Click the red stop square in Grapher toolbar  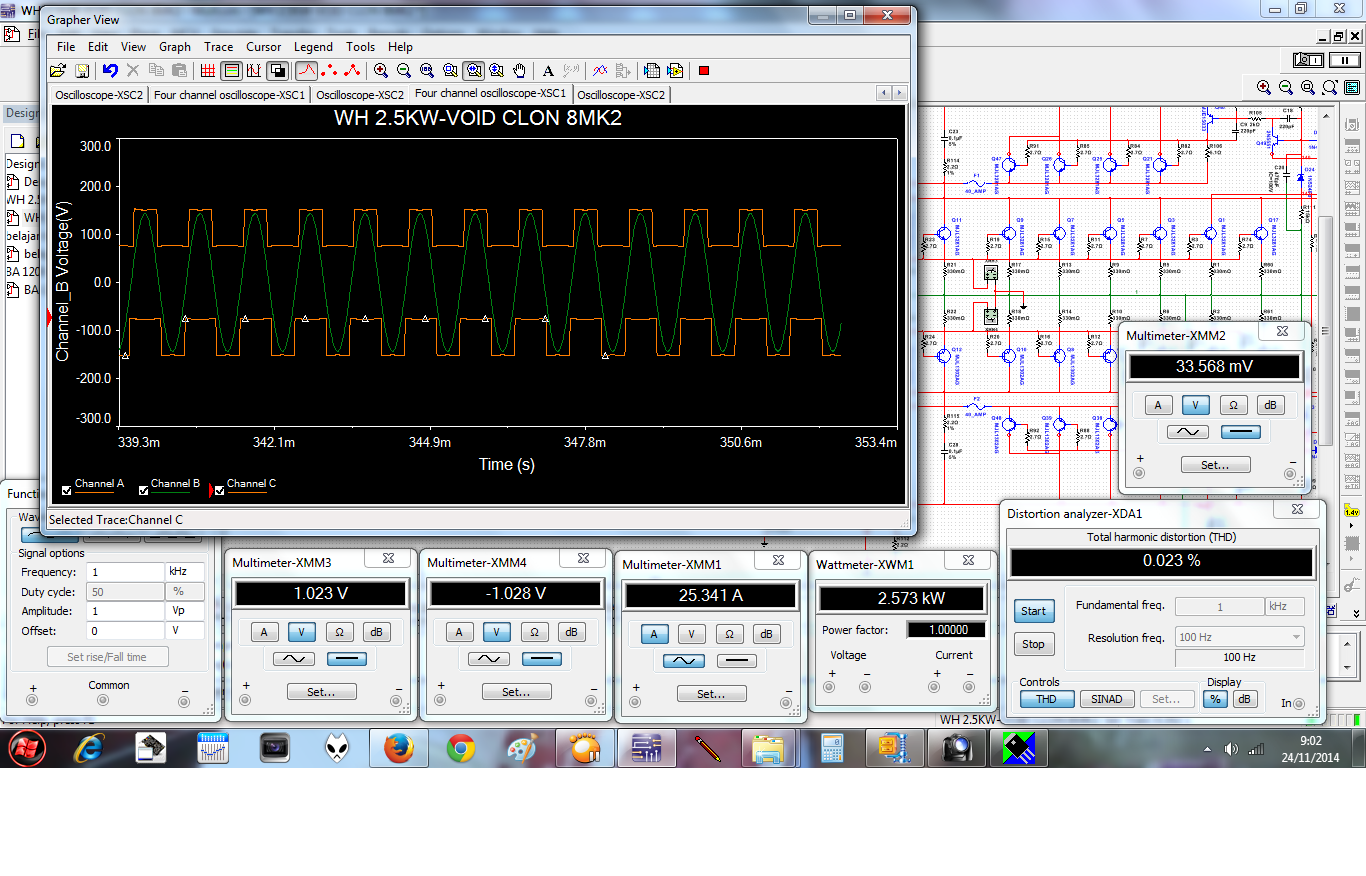704,70
